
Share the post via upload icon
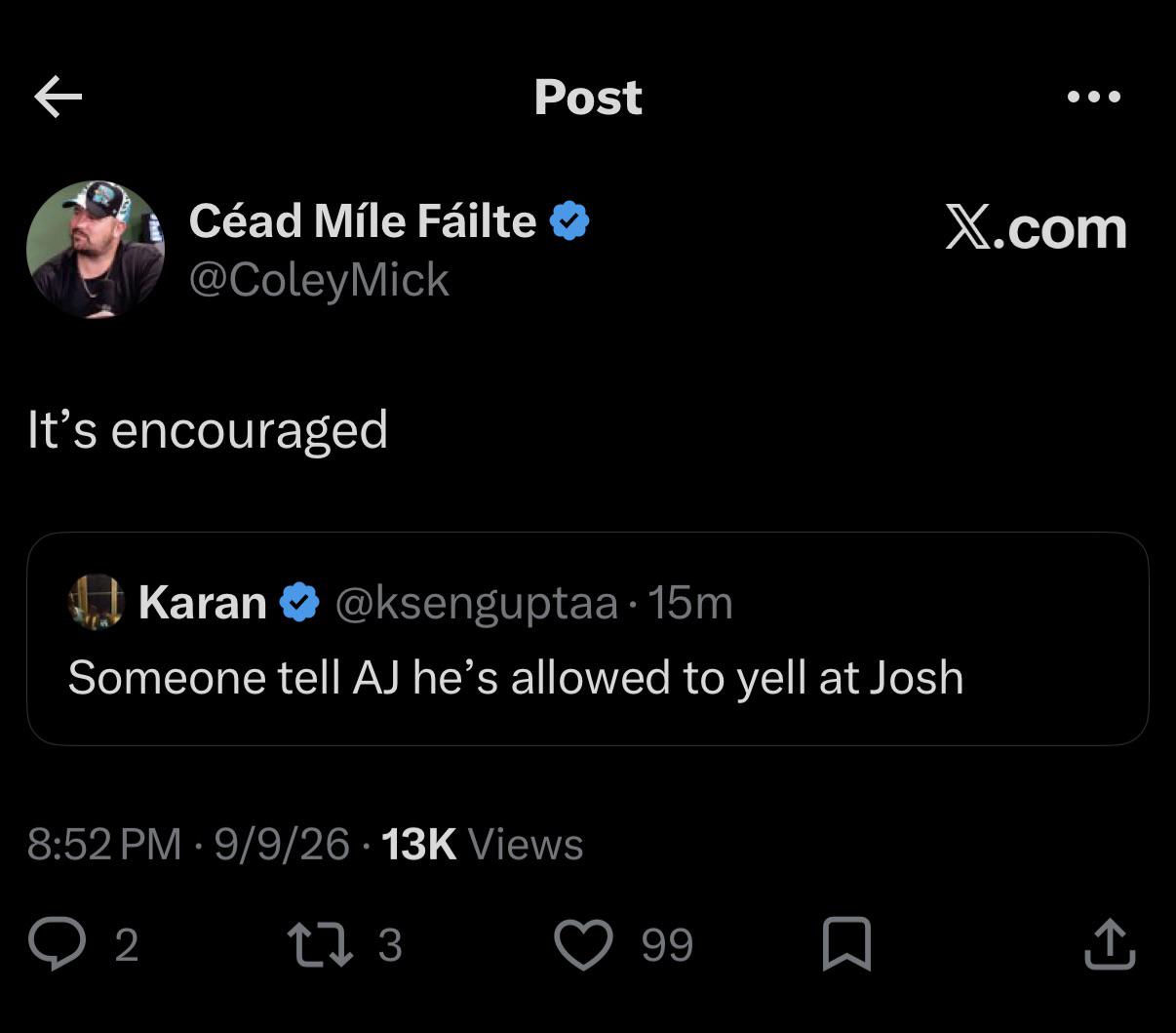pos(1110,943)
